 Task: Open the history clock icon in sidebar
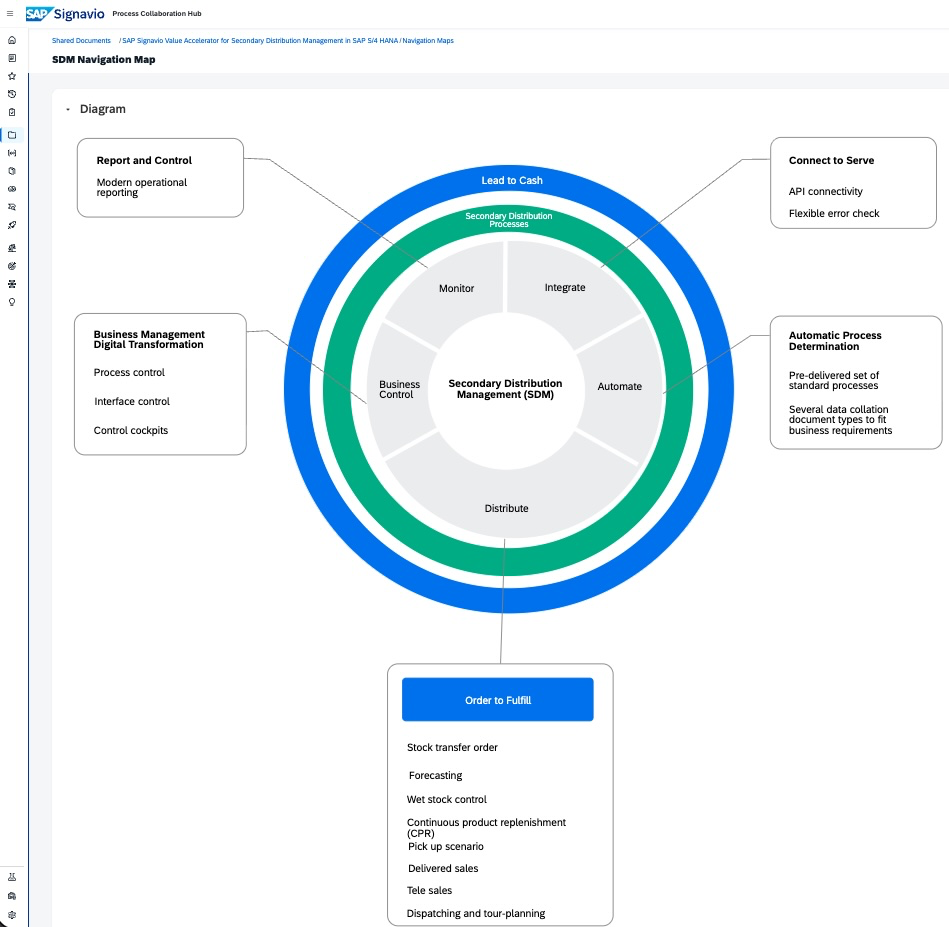[12, 94]
